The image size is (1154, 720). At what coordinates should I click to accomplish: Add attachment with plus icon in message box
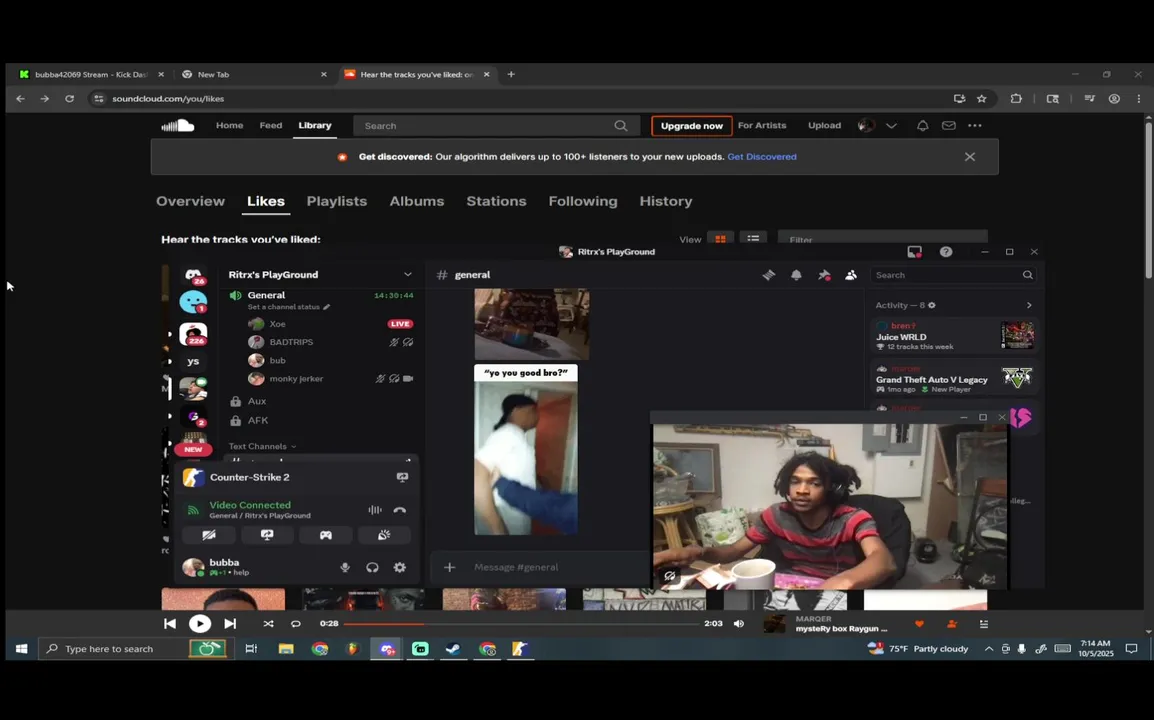click(x=450, y=567)
